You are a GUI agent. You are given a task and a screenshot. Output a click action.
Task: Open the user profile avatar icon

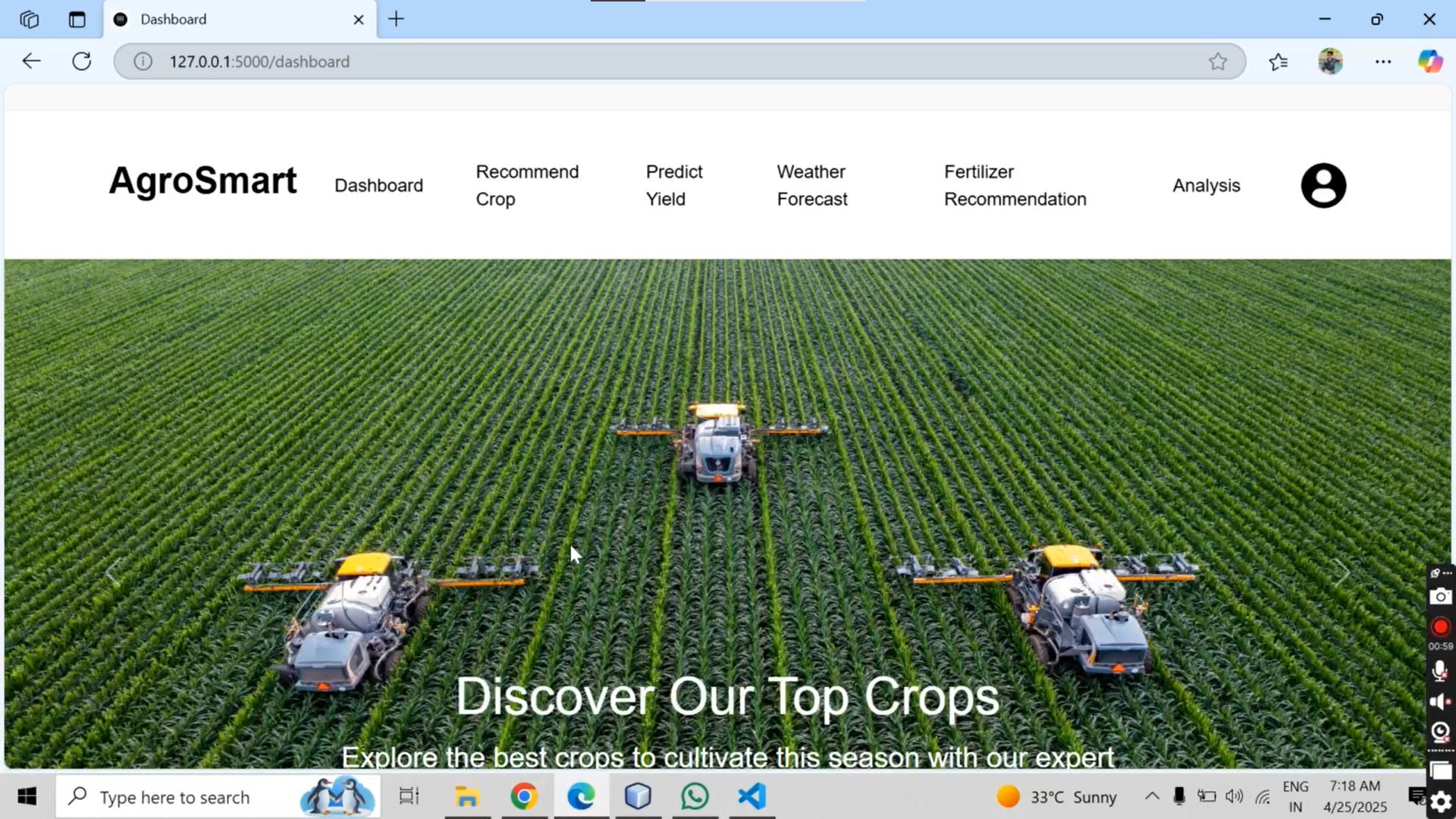[1323, 185]
